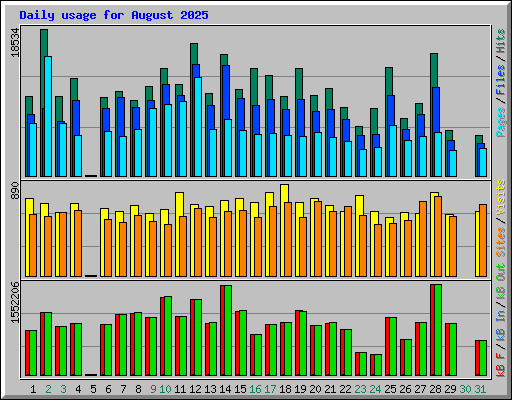The width and height of the screenshot is (512, 400).
Task: Click day label 18 on the x-axis
Action: pos(285,389)
